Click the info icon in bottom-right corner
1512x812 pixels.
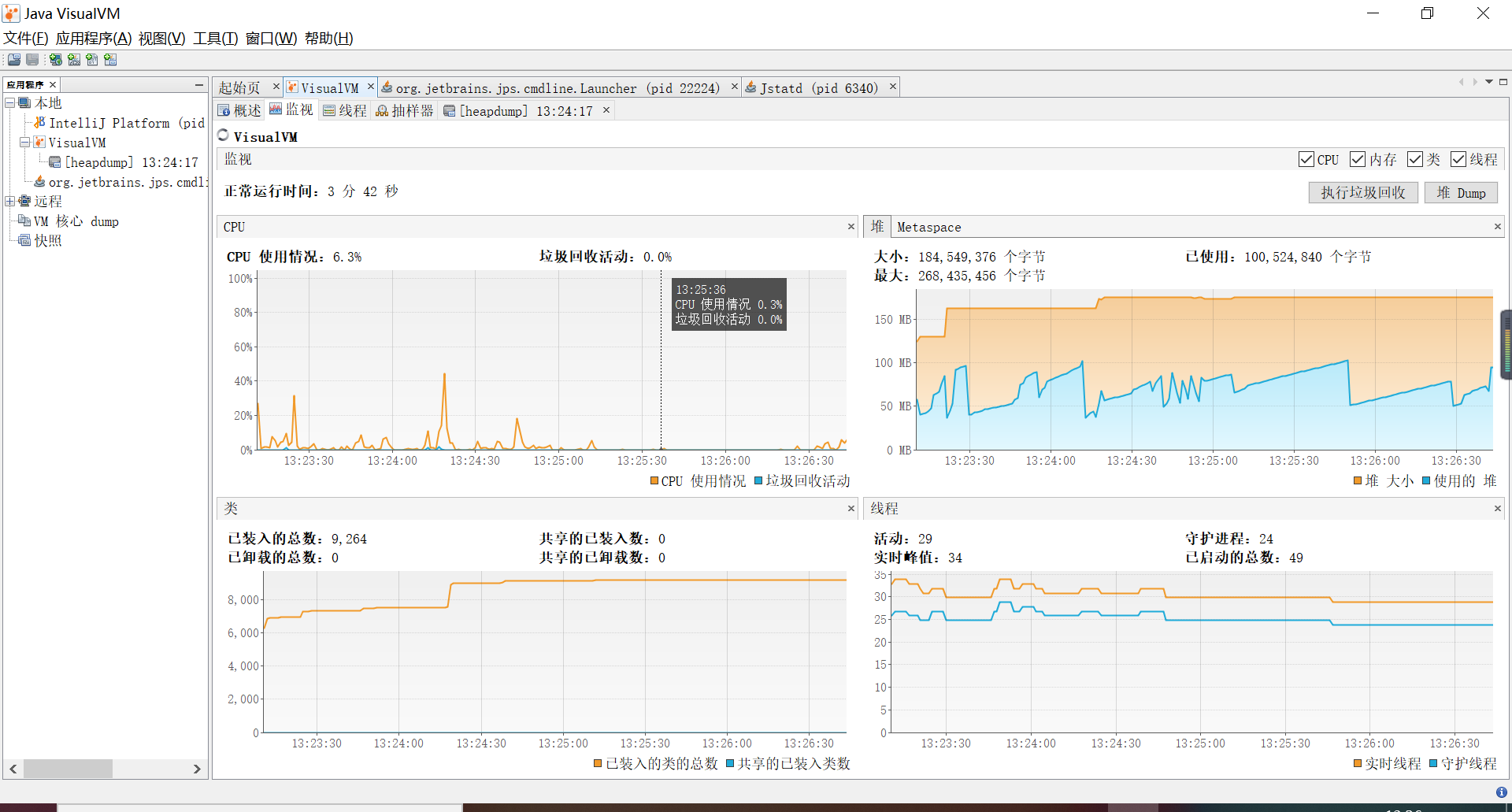pos(1501,792)
